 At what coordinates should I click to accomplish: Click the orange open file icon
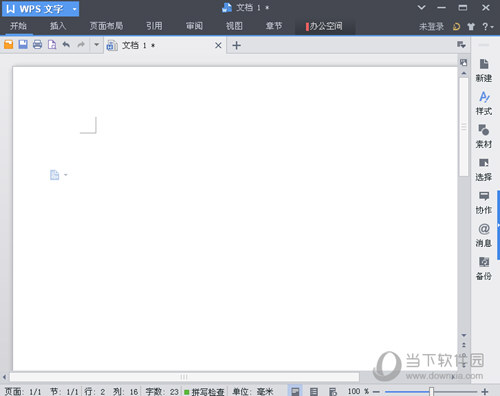(x=9, y=44)
